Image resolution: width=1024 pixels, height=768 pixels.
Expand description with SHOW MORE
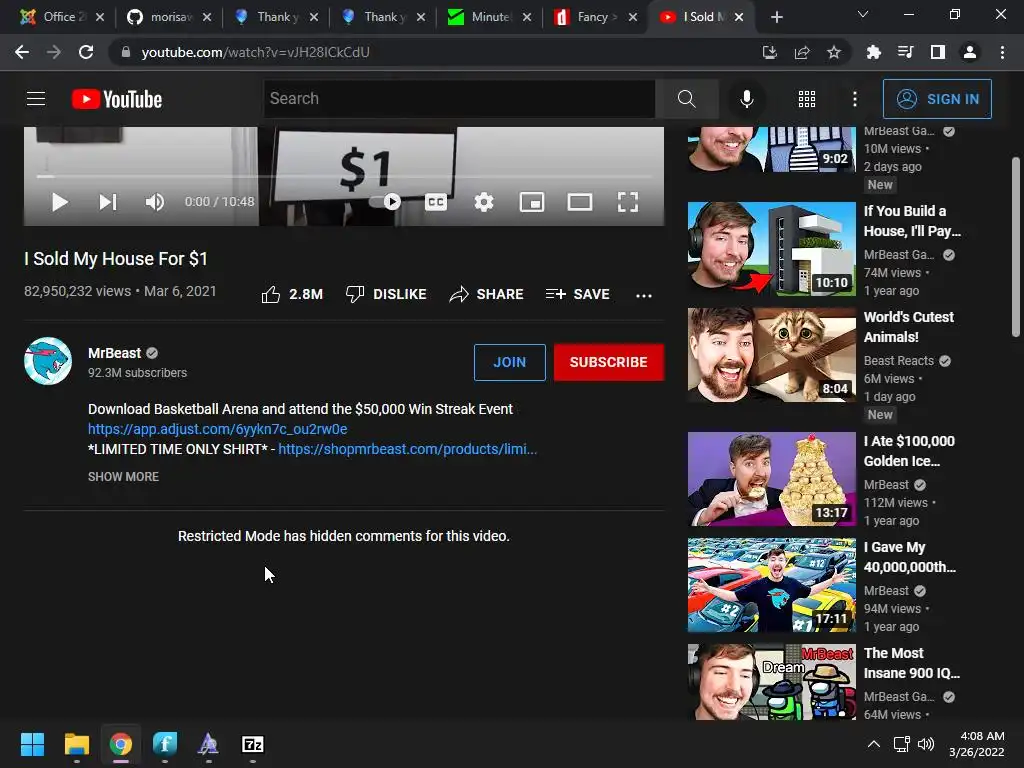coord(123,477)
